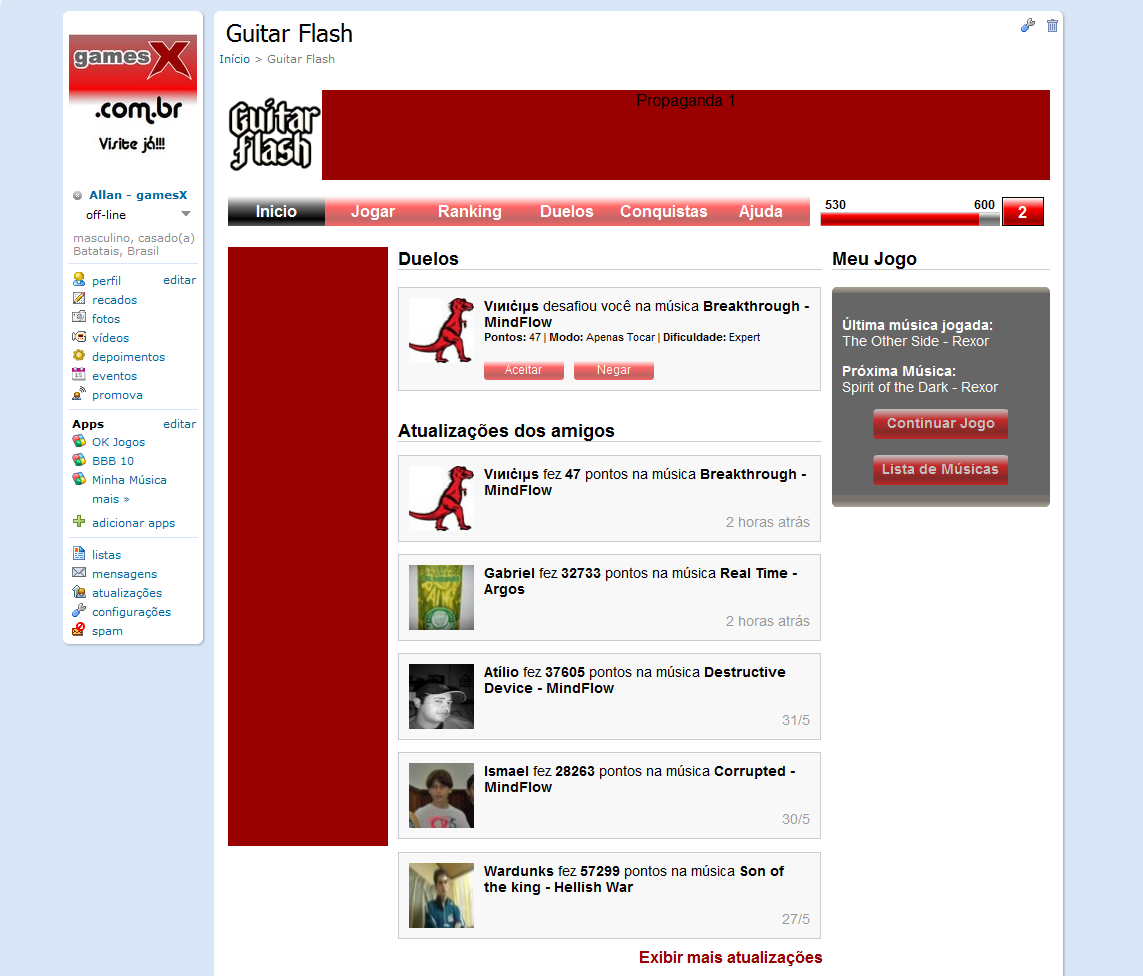Switch to the Duelos tab
The image size is (1143, 976).
[566, 211]
